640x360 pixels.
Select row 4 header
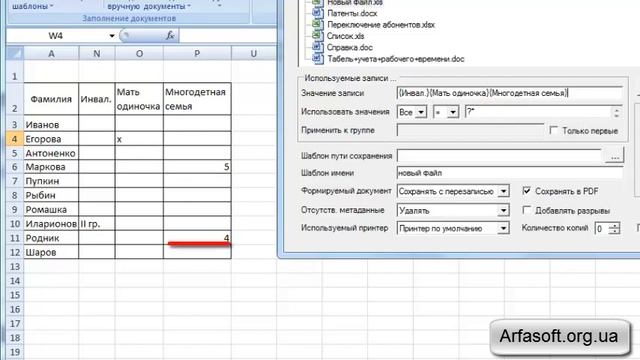(15, 139)
